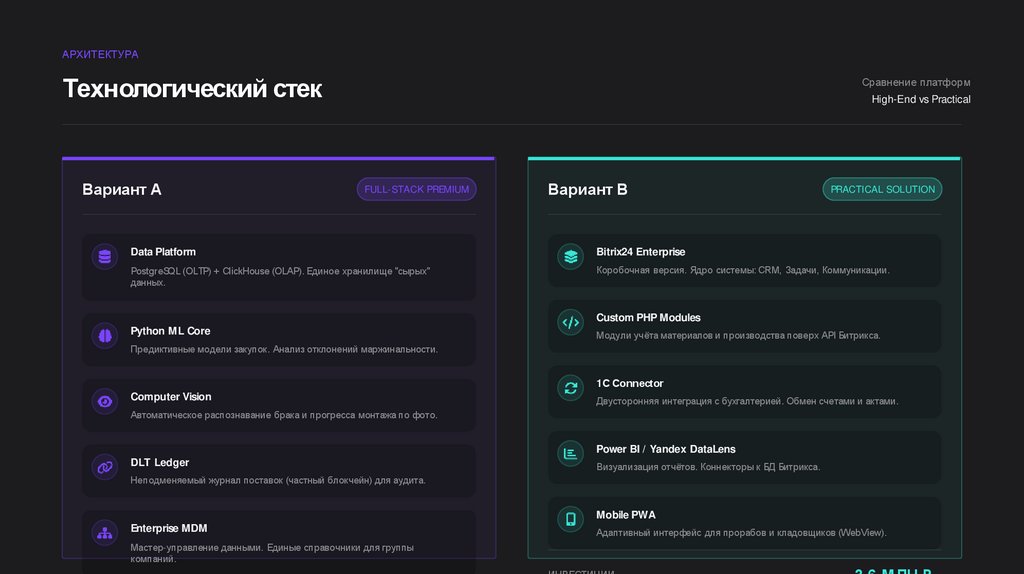This screenshot has width=1024, height=574.
Task: Open the DLT Ledger card title
Action: [159, 463]
